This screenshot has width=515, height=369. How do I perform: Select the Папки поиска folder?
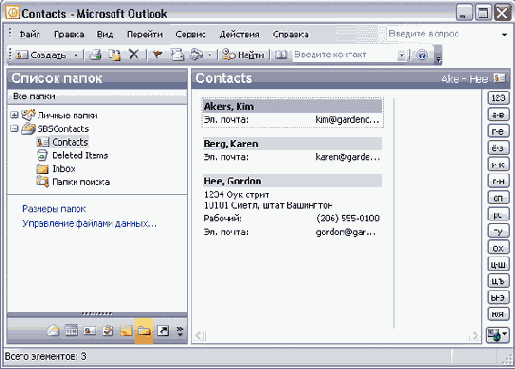pyautogui.click(x=81, y=182)
